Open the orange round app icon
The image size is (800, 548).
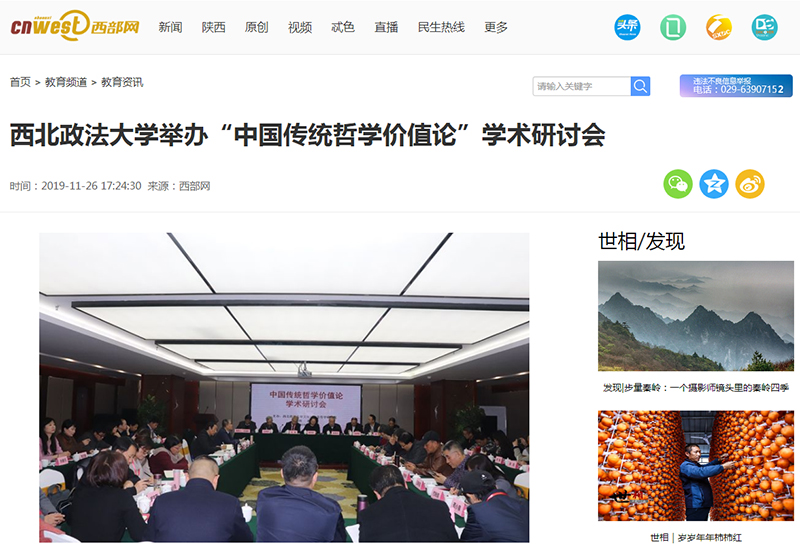pos(719,27)
